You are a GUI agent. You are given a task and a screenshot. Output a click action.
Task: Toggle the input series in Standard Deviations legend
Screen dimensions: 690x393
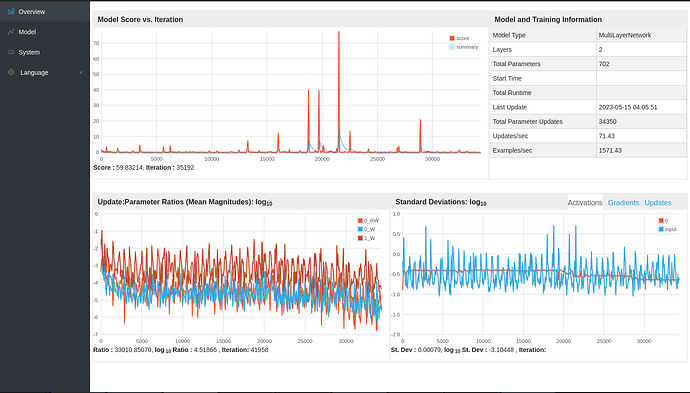tap(668, 229)
